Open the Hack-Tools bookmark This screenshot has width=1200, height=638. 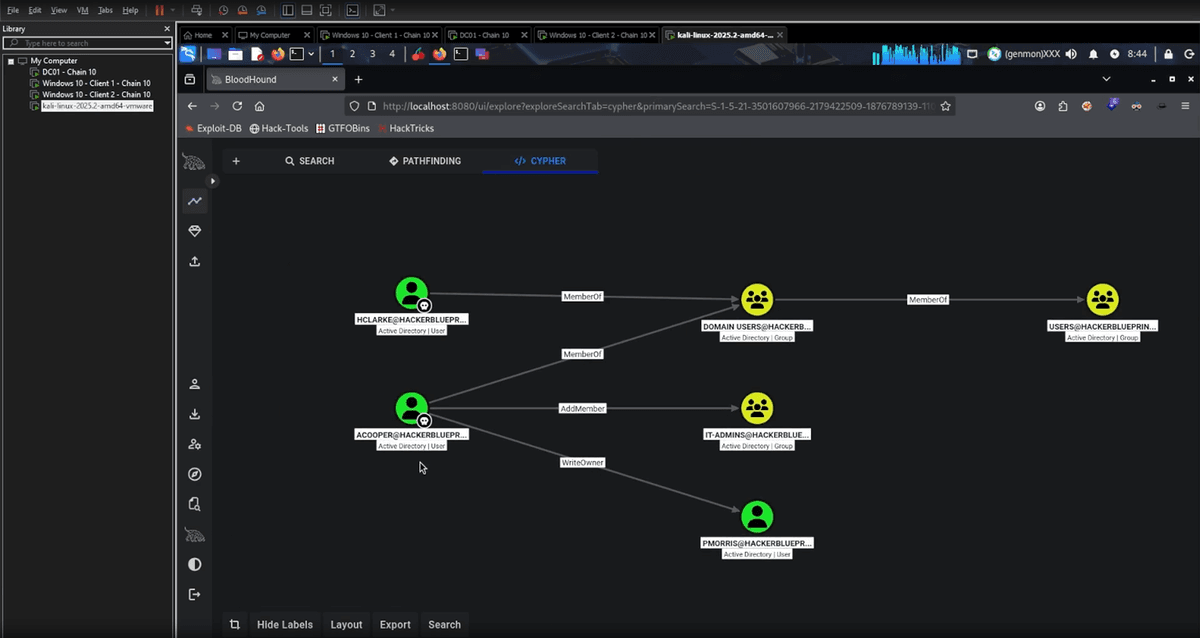(279, 128)
